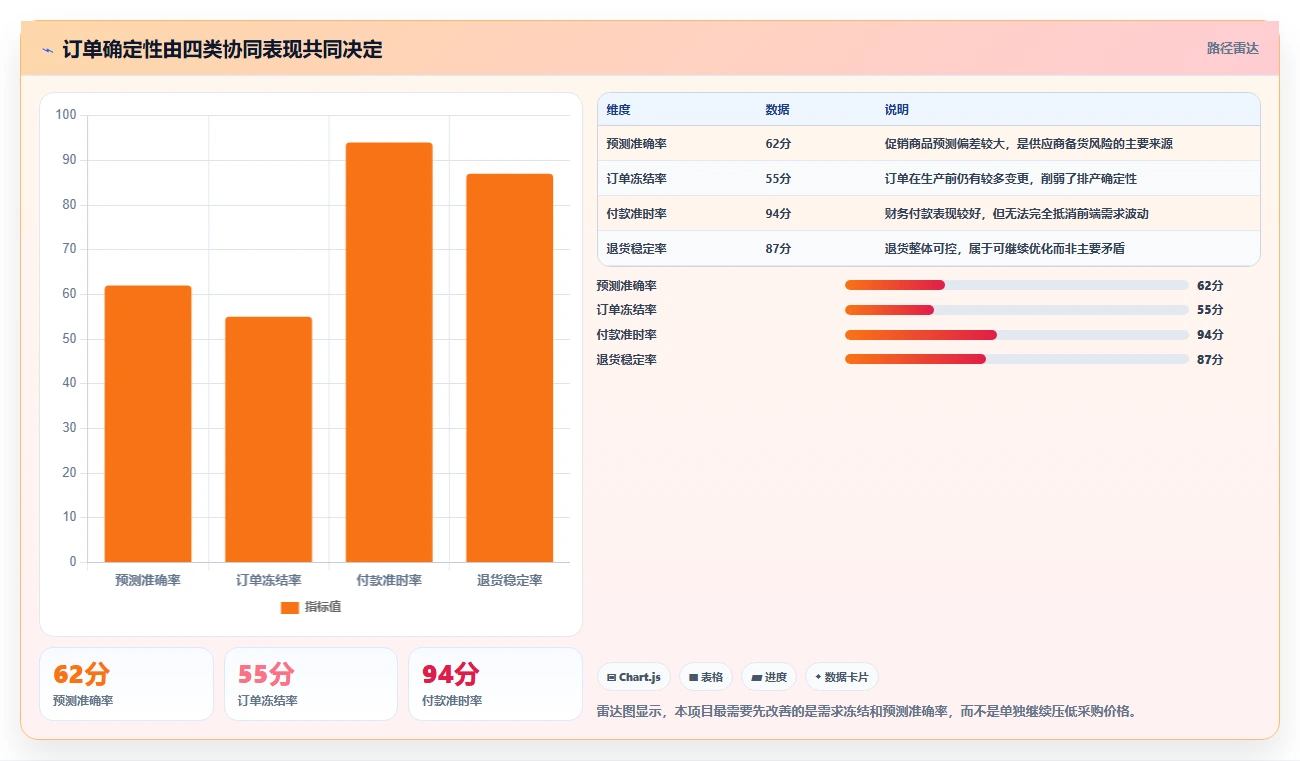Select the 付款准时率 bar in chart
This screenshot has width=1300, height=761.
[x=389, y=352]
